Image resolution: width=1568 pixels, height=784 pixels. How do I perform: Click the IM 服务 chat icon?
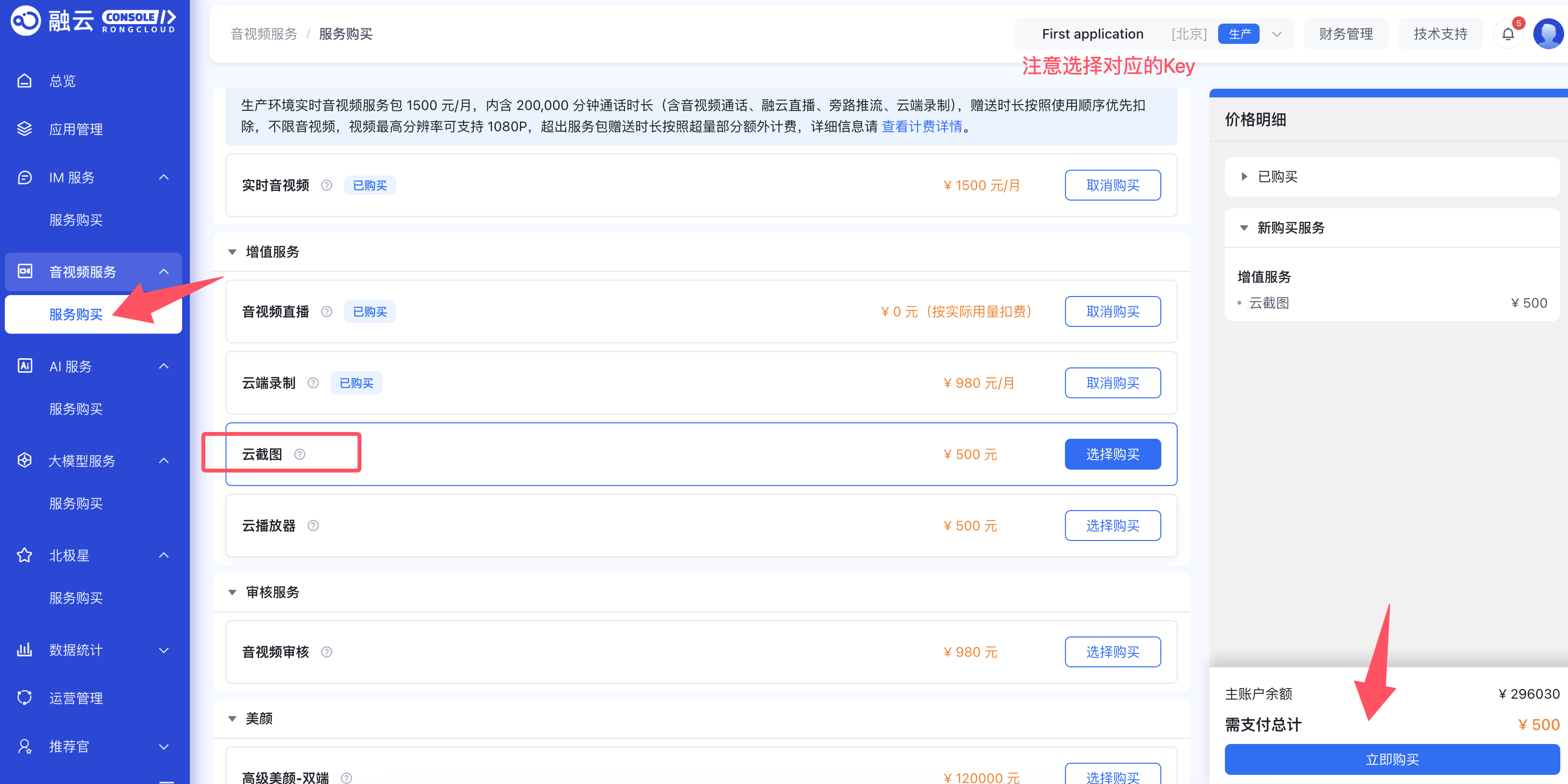point(25,177)
